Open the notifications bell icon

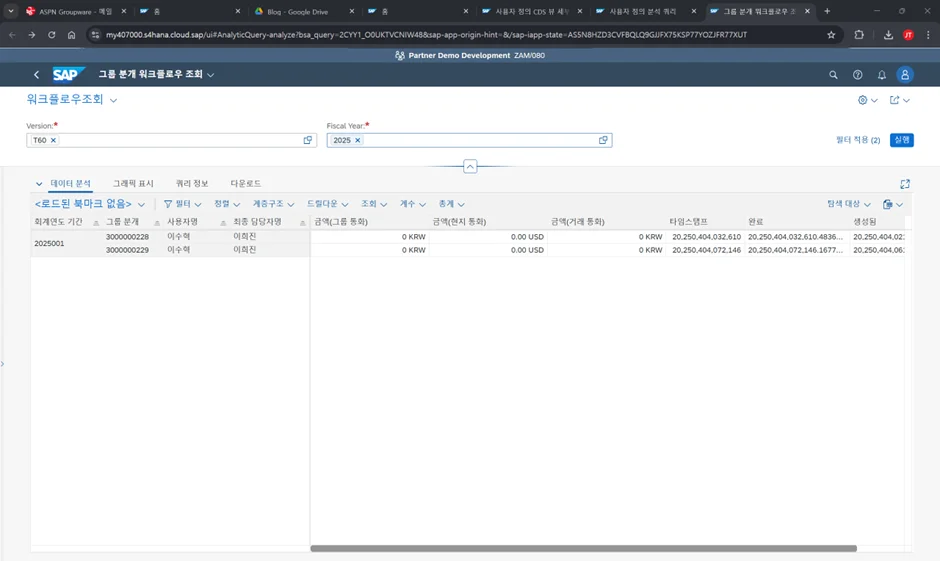point(882,75)
